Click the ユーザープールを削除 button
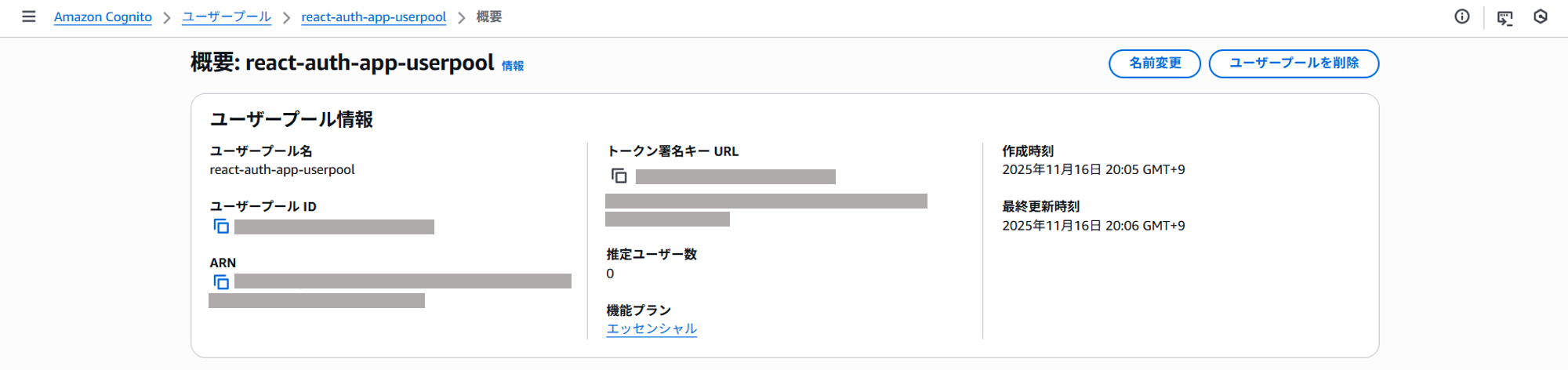Image resolution: width=1568 pixels, height=370 pixels. coord(1294,63)
